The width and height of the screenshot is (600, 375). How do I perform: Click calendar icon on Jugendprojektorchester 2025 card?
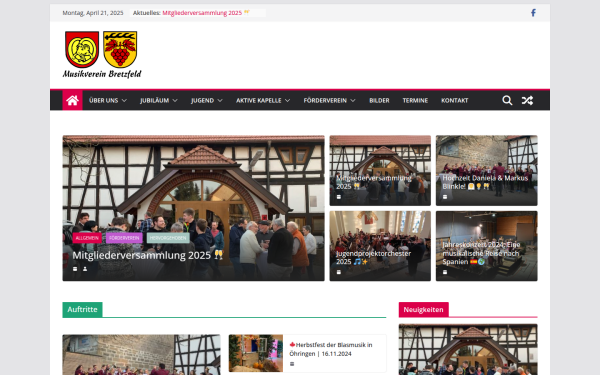coord(339,272)
